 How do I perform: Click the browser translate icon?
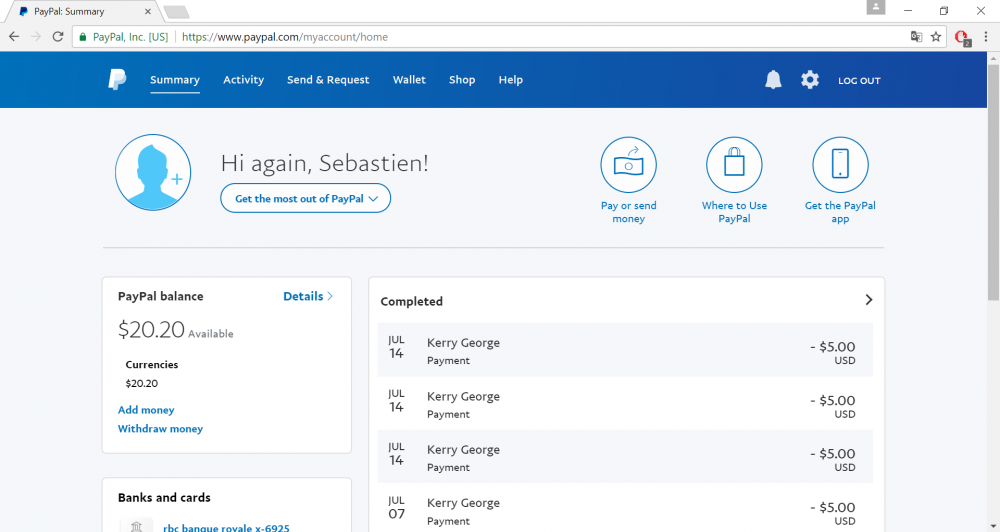tap(915, 37)
